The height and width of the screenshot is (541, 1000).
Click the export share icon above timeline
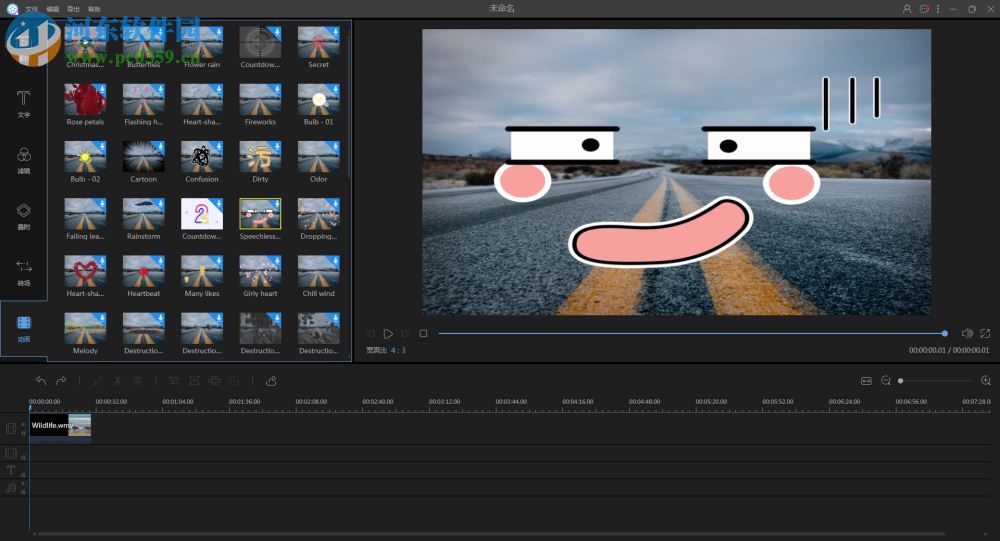[x=271, y=381]
